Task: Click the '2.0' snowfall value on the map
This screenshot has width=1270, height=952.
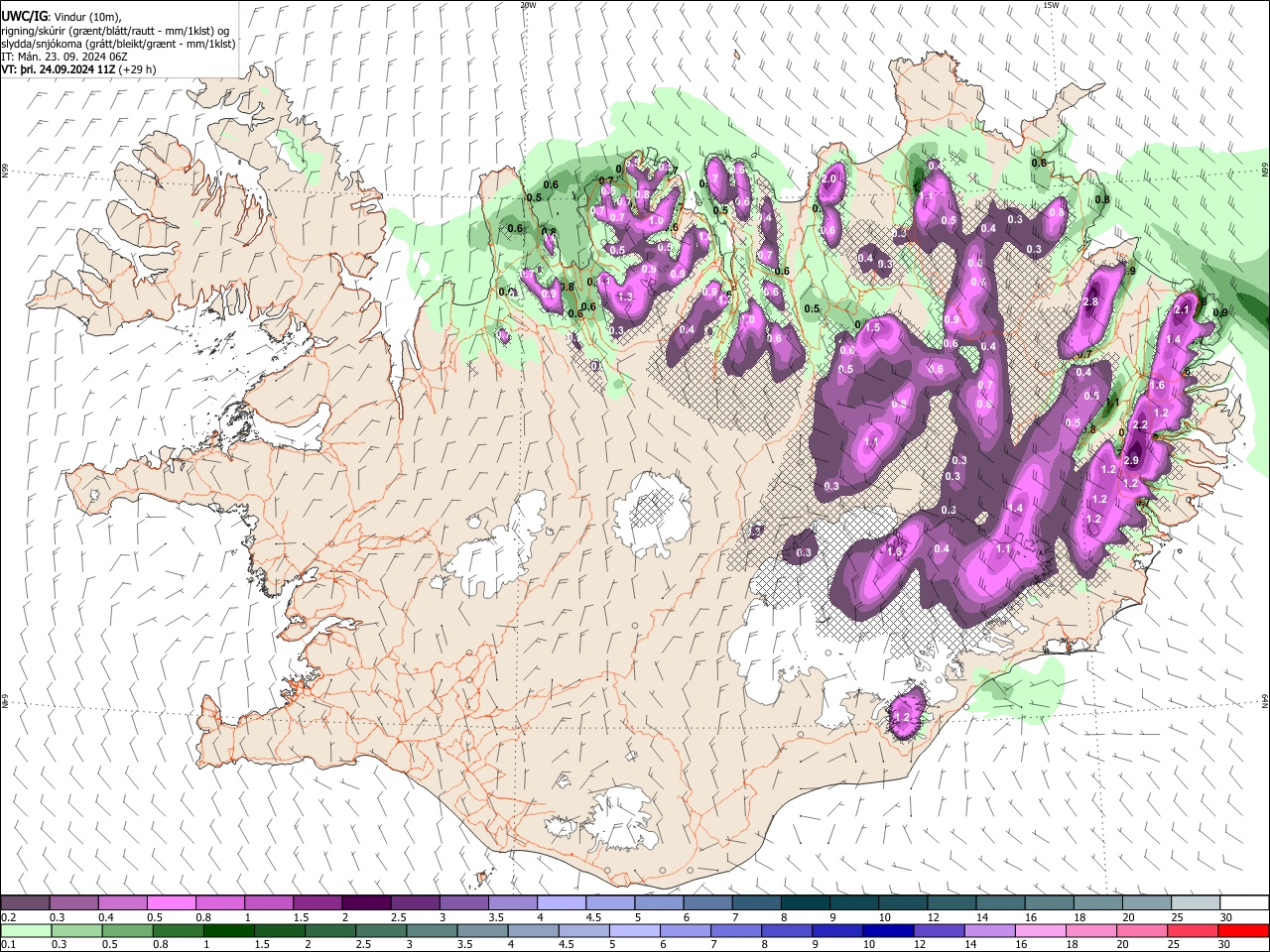Action: click(829, 179)
